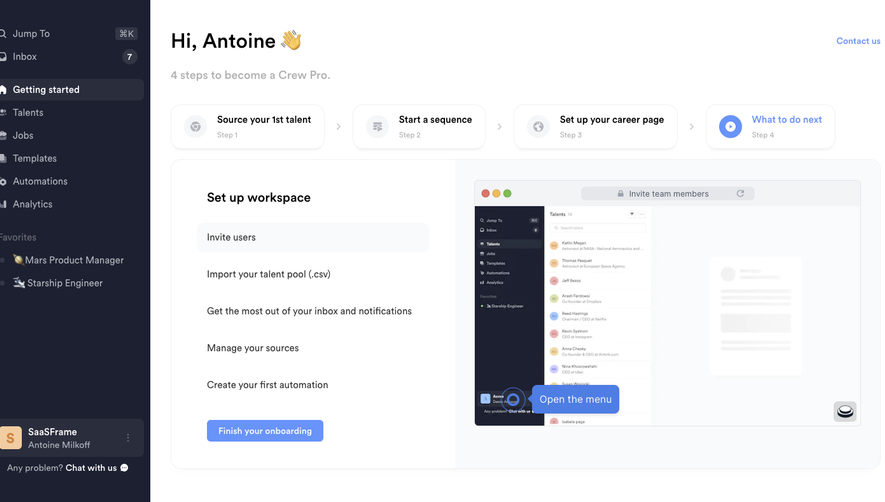Click the refresh icon in preview address bar
885x502 pixels.
[740, 194]
